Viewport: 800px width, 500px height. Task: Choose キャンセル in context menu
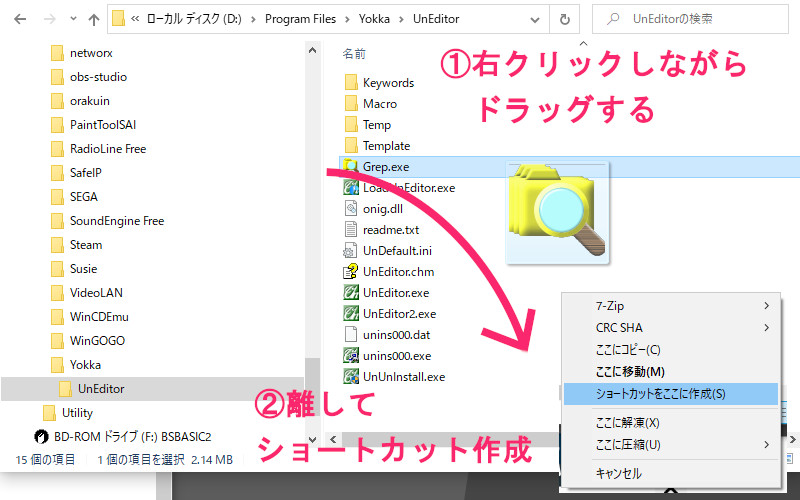pos(671,473)
